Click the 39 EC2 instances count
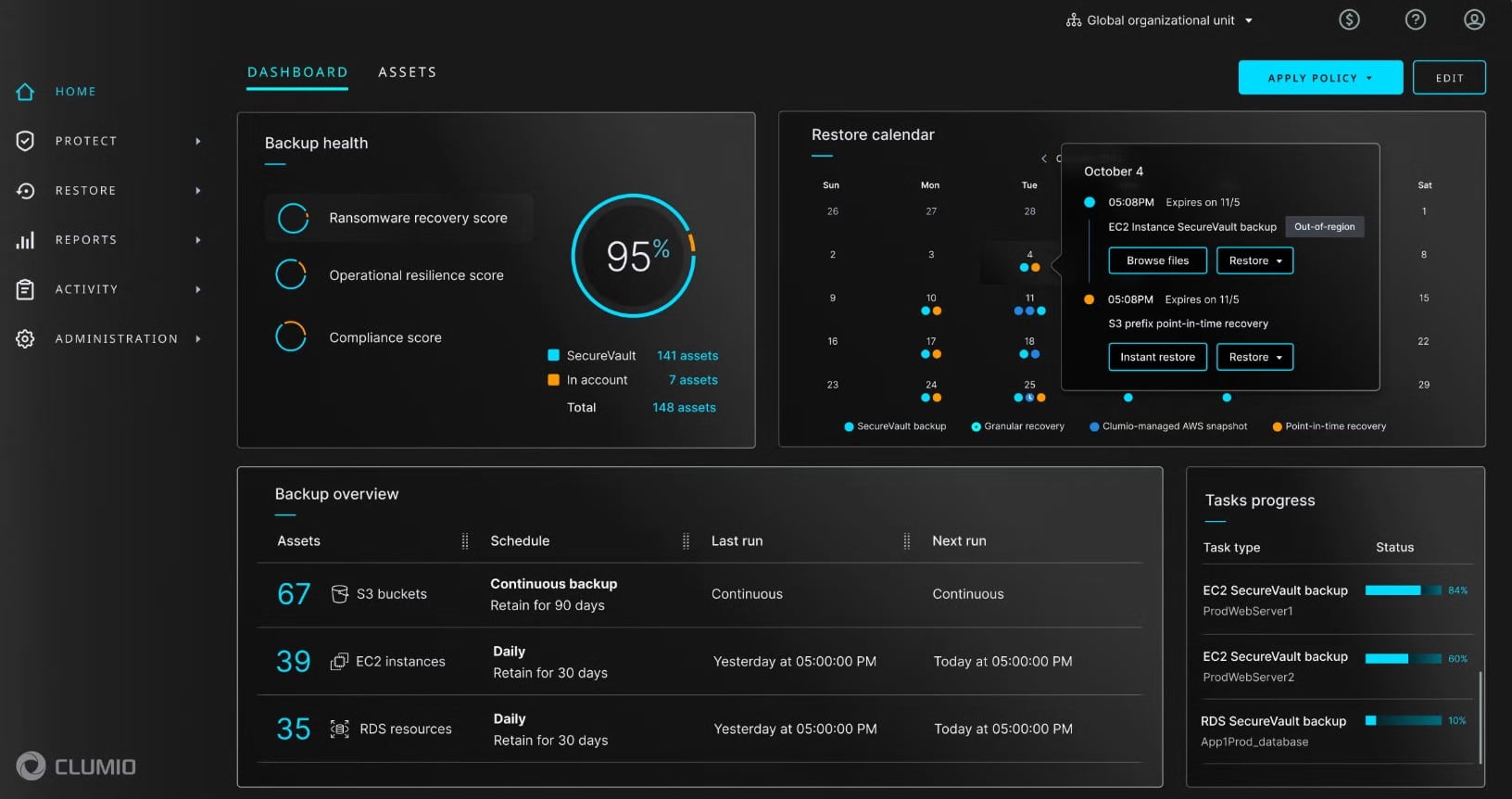Screen dimensions: 1512x799 click(293, 662)
